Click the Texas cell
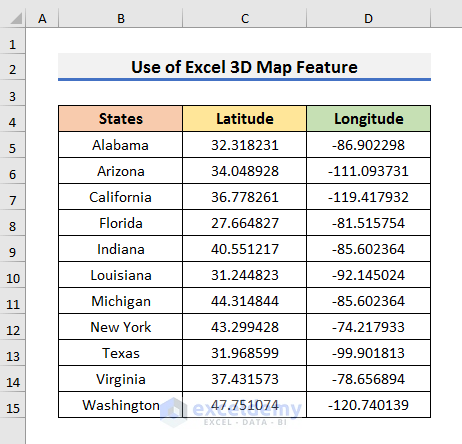This screenshot has width=462, height=444. pyautogui.click(x=121, y=353)
